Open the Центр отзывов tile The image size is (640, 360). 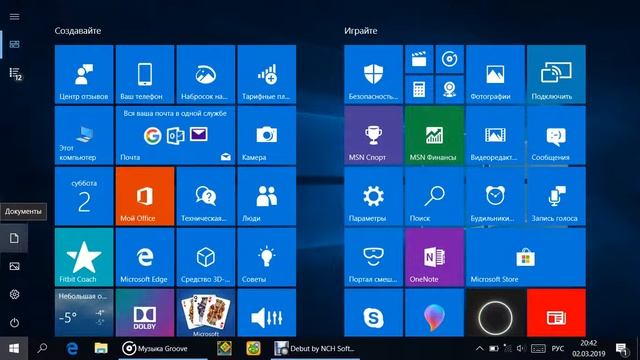pos(84,74)
